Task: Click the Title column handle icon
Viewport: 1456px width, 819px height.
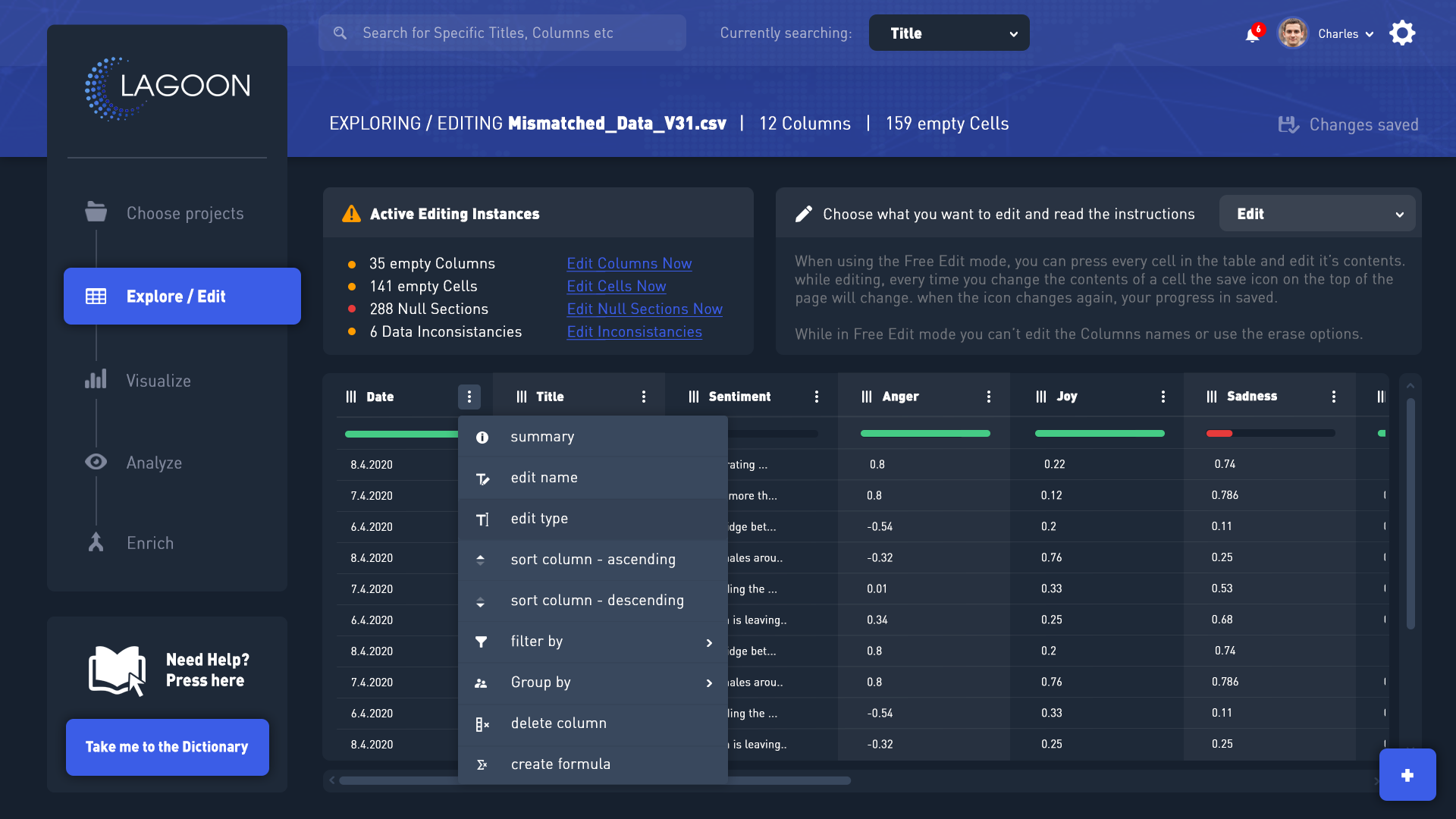Action: 522,397
